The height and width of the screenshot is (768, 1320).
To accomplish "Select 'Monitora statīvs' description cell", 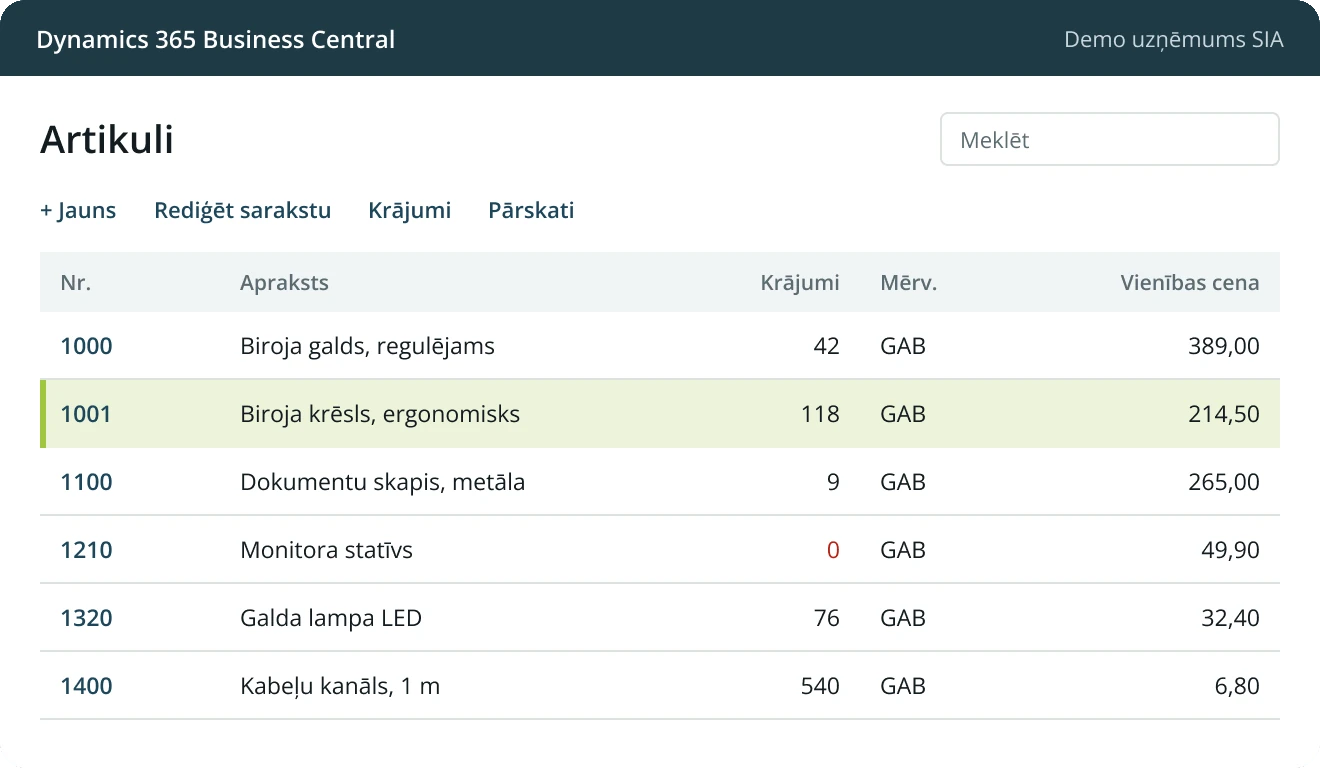I will coord(326,550).
